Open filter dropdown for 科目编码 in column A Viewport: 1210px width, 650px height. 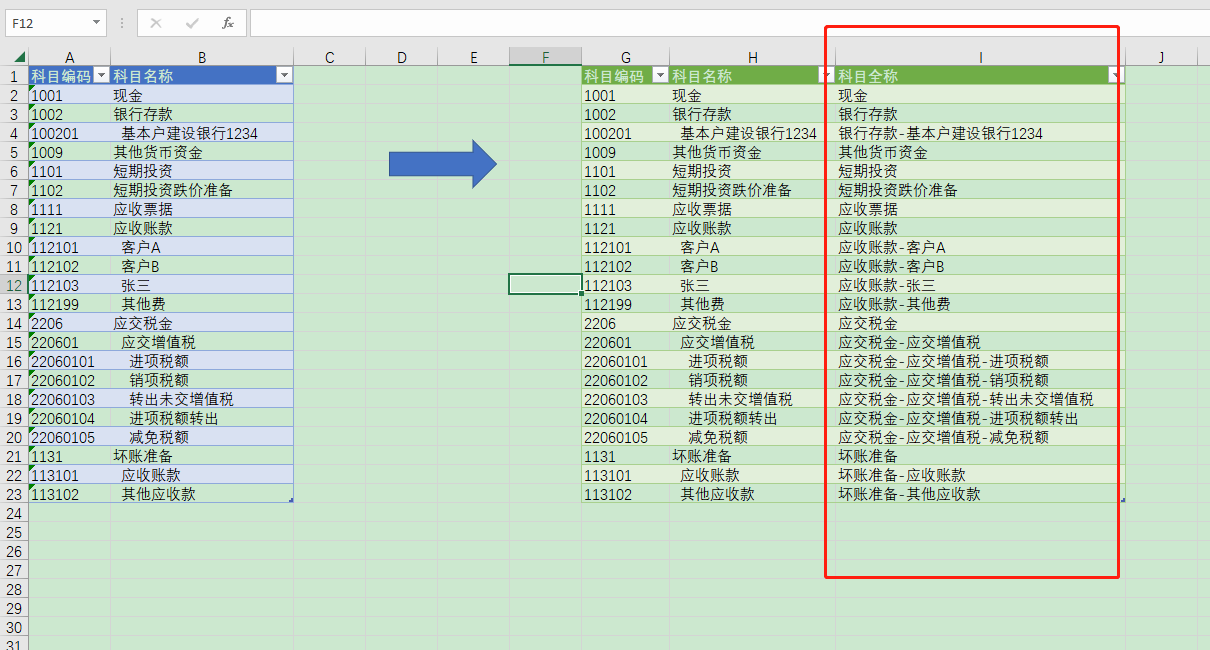click(101, 76)
